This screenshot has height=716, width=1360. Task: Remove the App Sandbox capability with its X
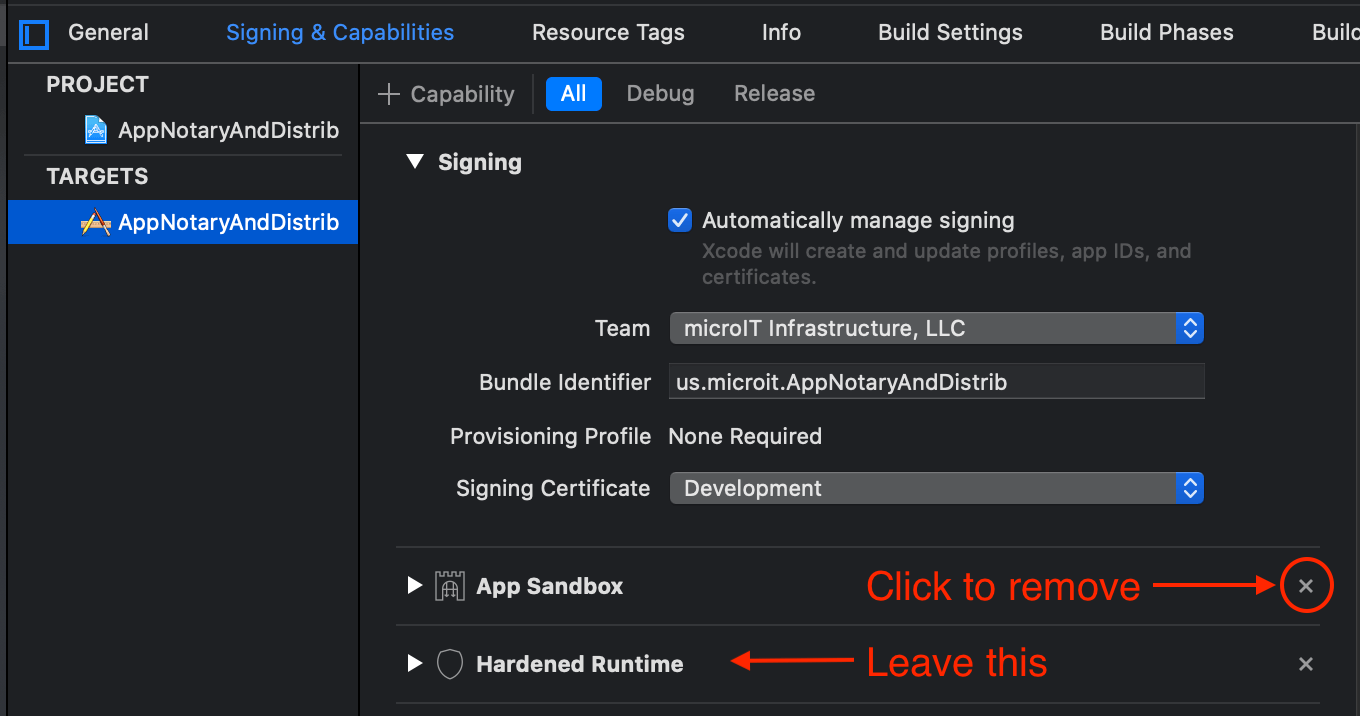pyautogui.click(x=1306, y=585)
